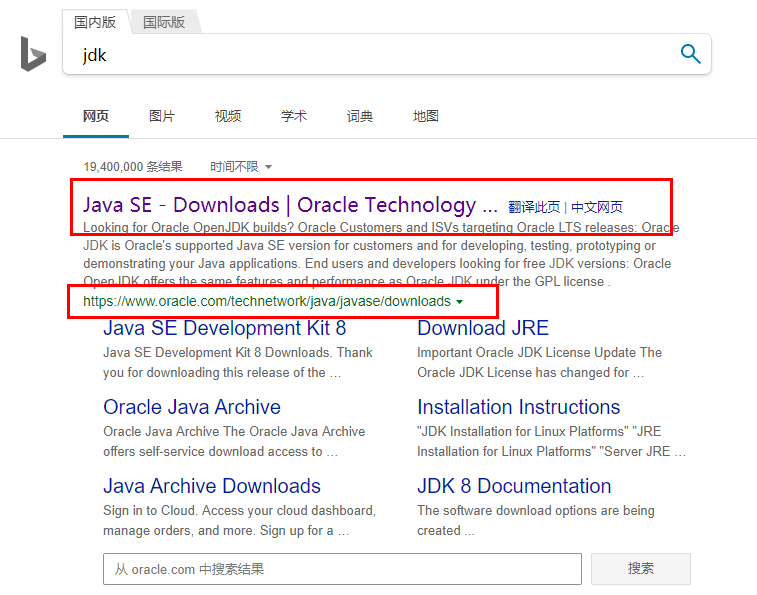The image size is (757, 595).
Task: Open the 词典 results tab
Action: click(x=360, y=116)
